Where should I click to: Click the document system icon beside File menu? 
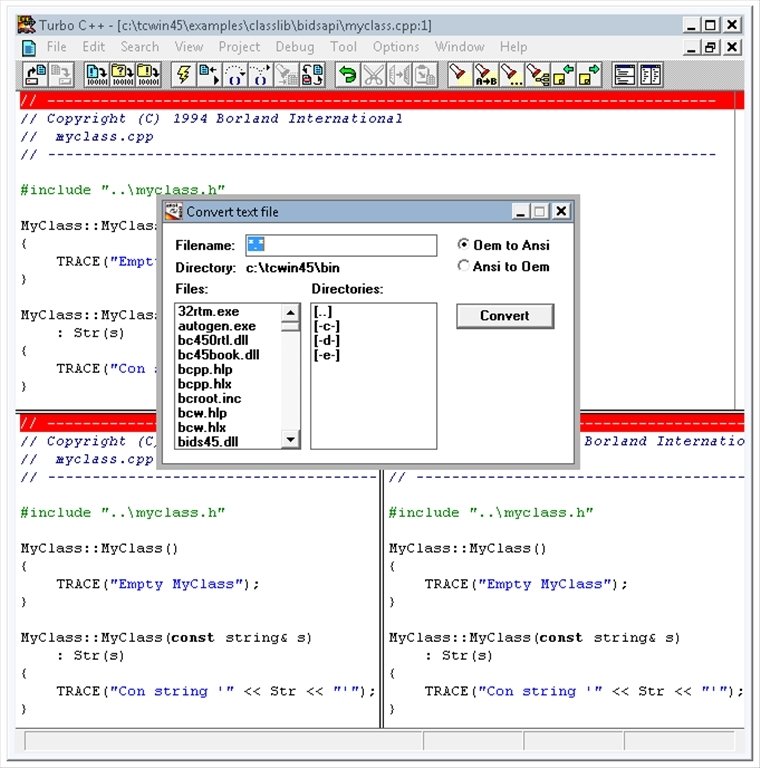(28, 48)
